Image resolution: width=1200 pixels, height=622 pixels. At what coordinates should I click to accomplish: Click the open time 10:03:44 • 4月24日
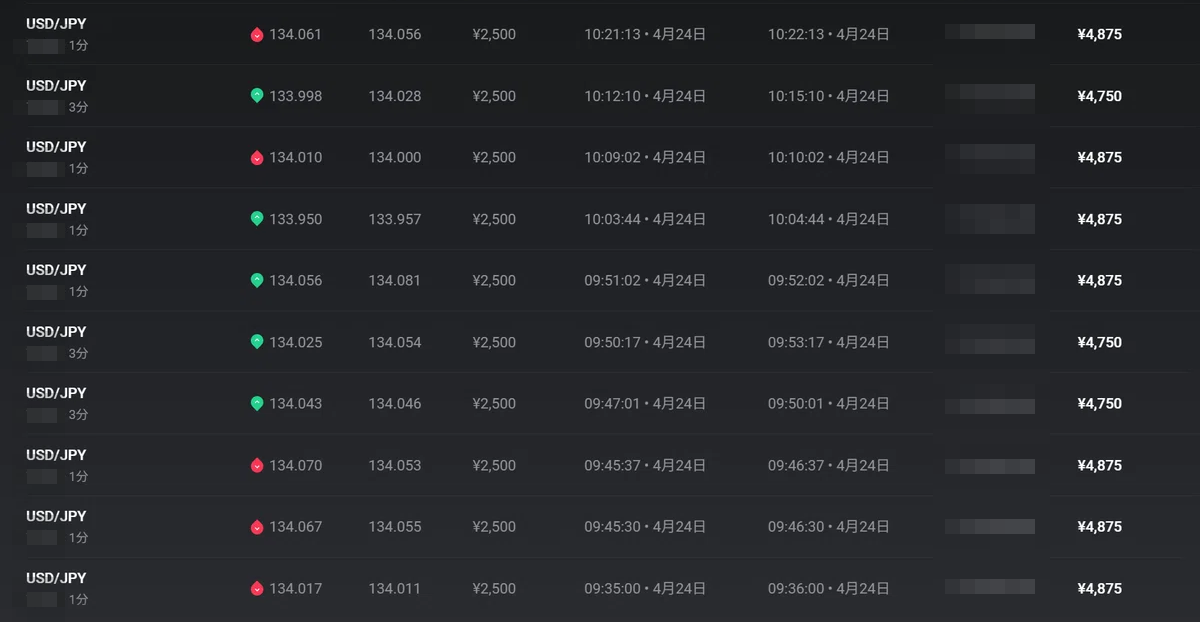(x=645, y=219)
